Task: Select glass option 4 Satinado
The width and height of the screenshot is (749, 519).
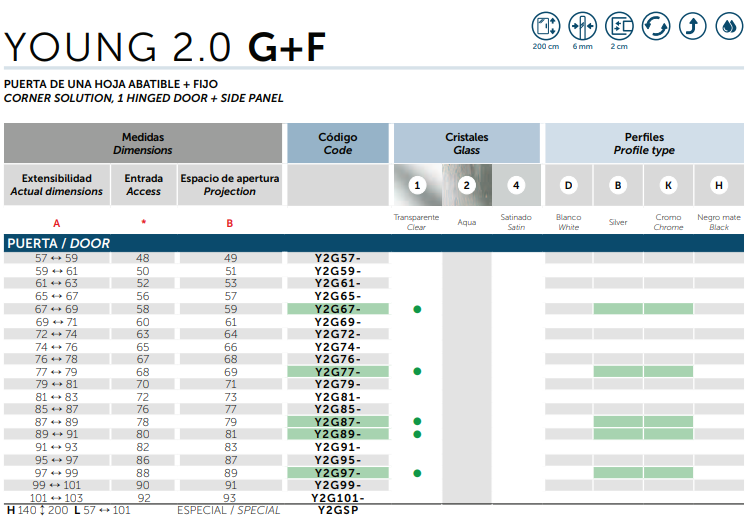Action: click(516, 185)
